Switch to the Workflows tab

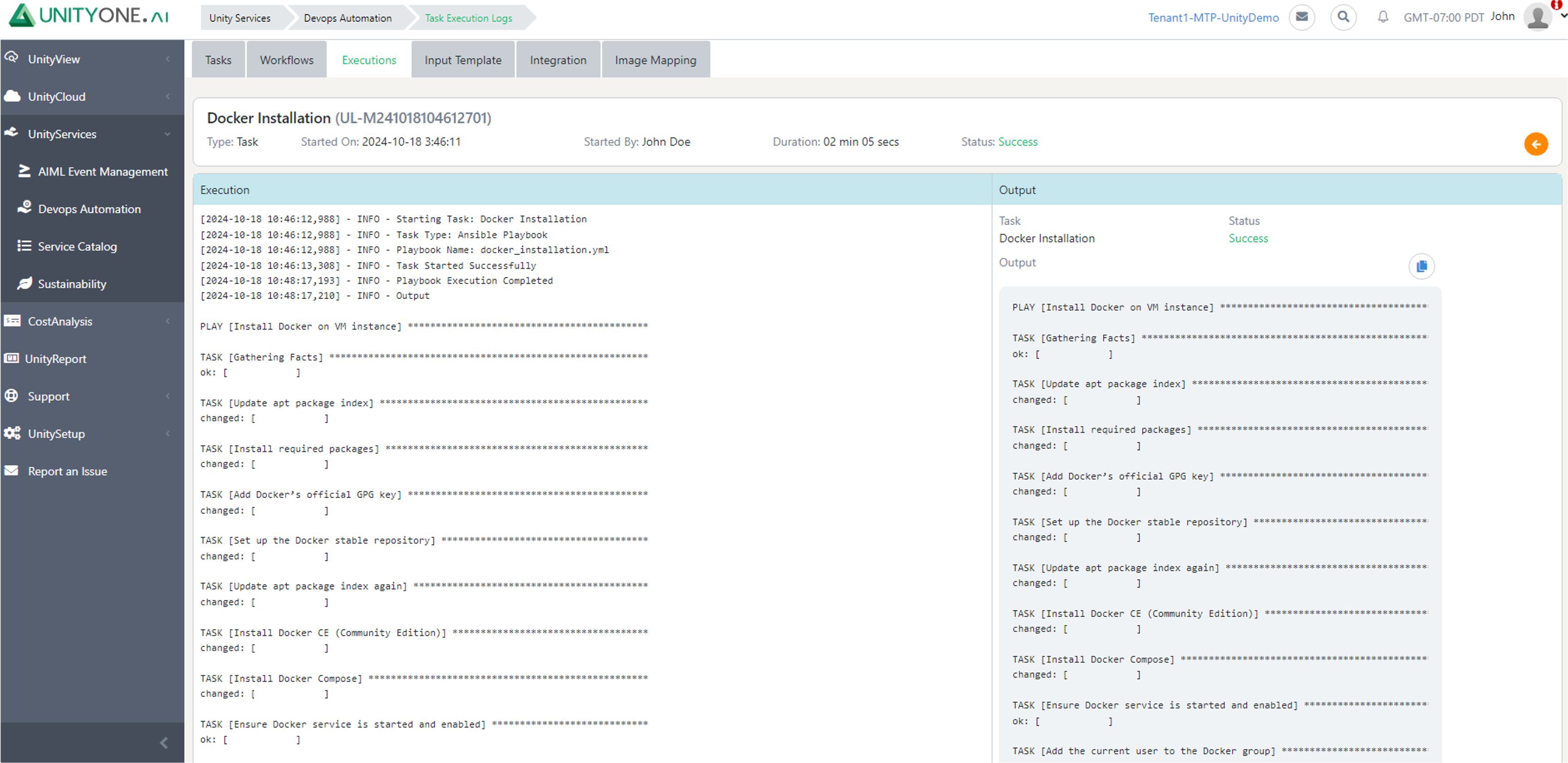(x=286, y=60)
